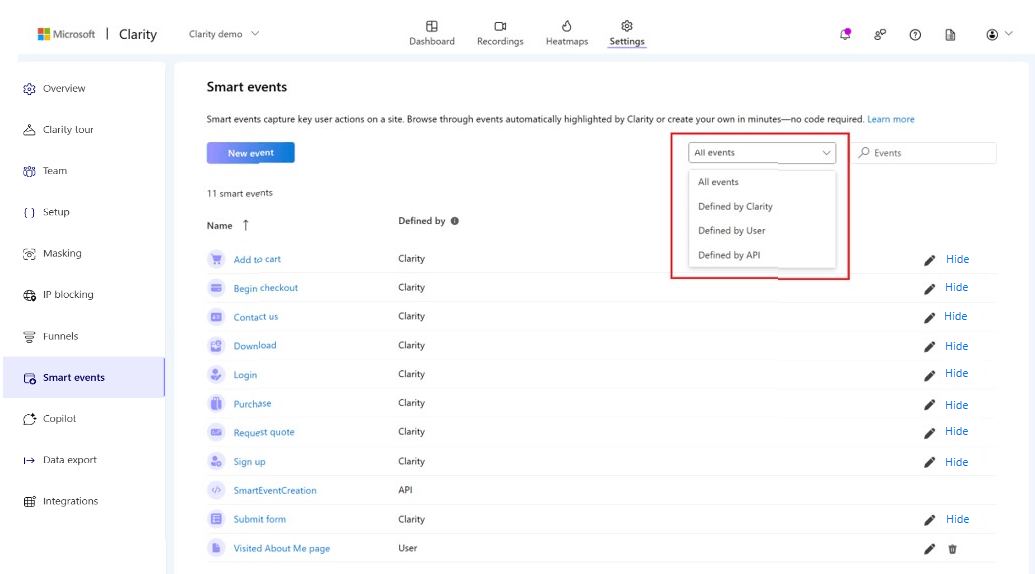Screen dimensions: 1035x574
Task: Hide the Begin checkout event
Action: (x=956, y=287)
